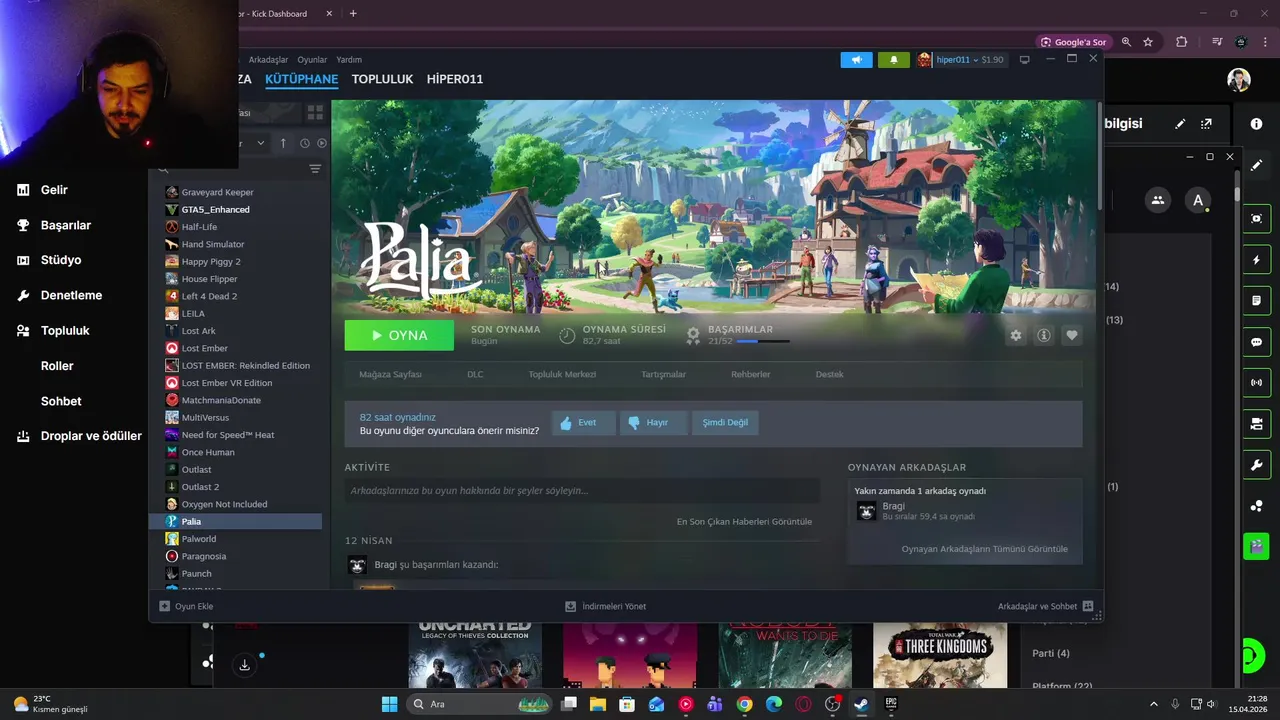
Task: Open Steam notifications bell icon
Action: pyautogui.click(x=894, y=60)
